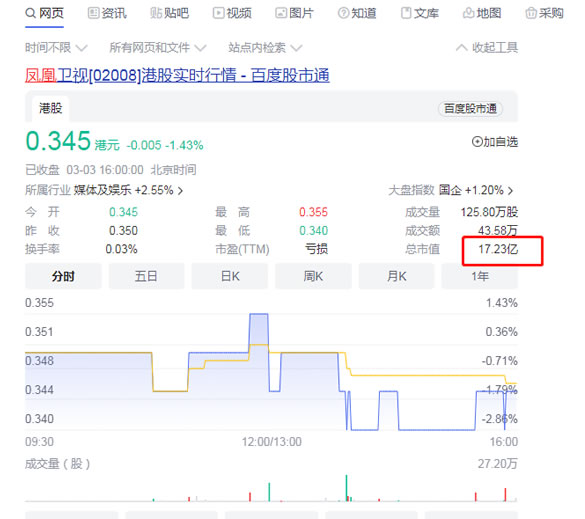The height and width of the screenshot is (519, 585).
Task: Click the 今开 0.345 value
Action: (123, 212)
